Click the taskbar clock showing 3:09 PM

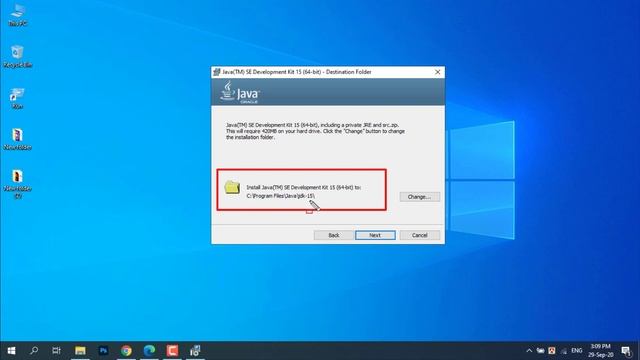tap(600, 351)
